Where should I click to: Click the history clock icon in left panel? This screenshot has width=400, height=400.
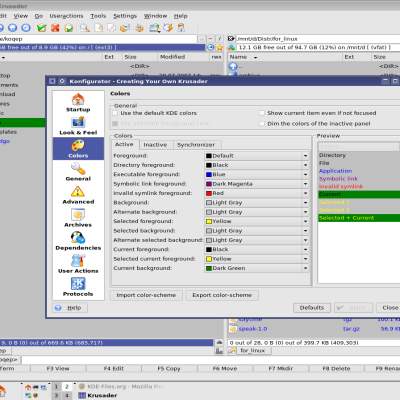click(x=211, y=48)
